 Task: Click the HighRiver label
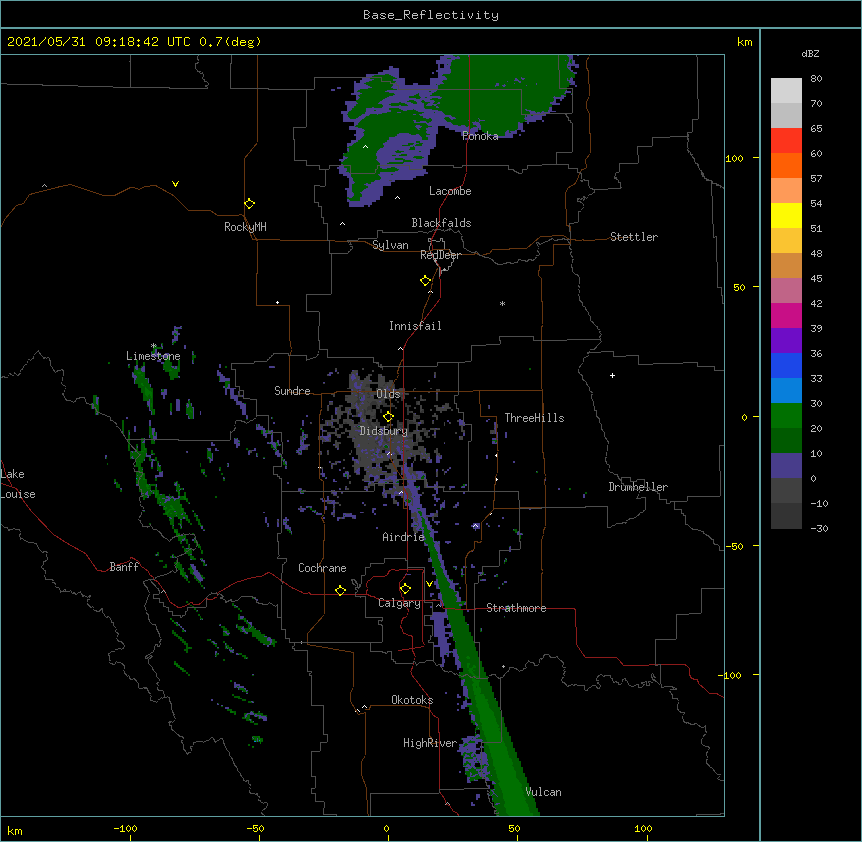pyautogui.click(x=430, y=743)
